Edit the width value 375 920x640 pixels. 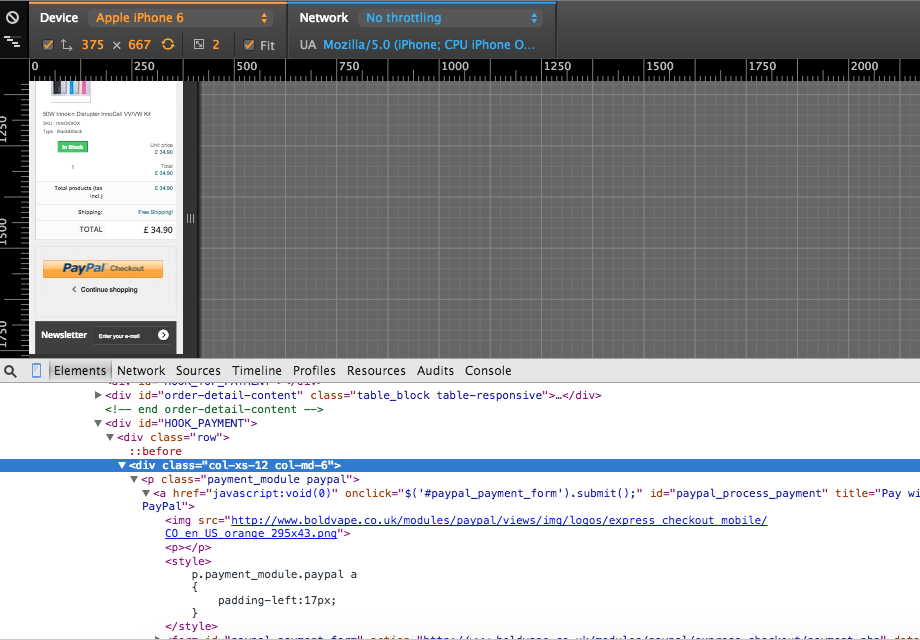pos(93,45)
